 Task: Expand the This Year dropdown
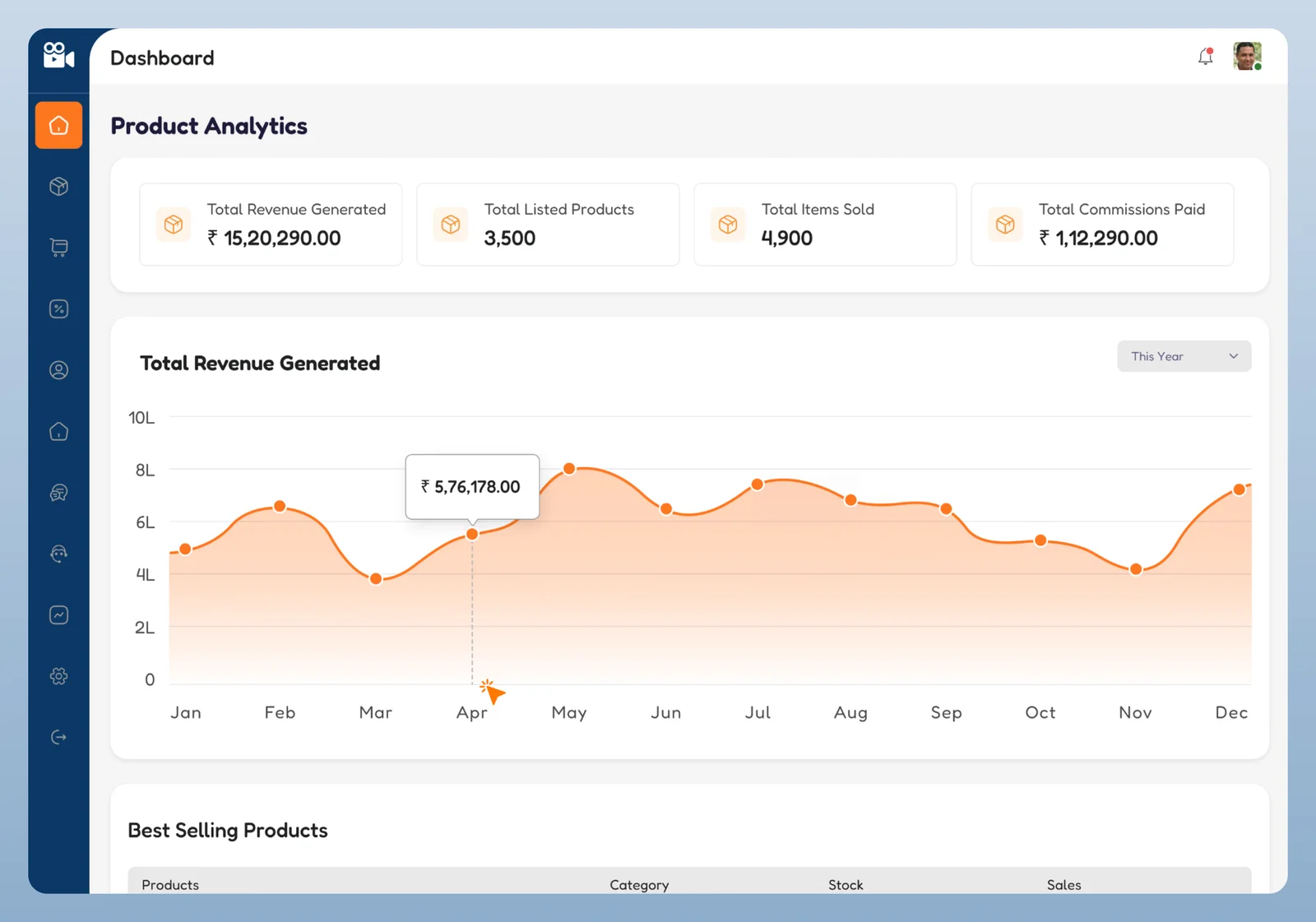[1183, 356]
